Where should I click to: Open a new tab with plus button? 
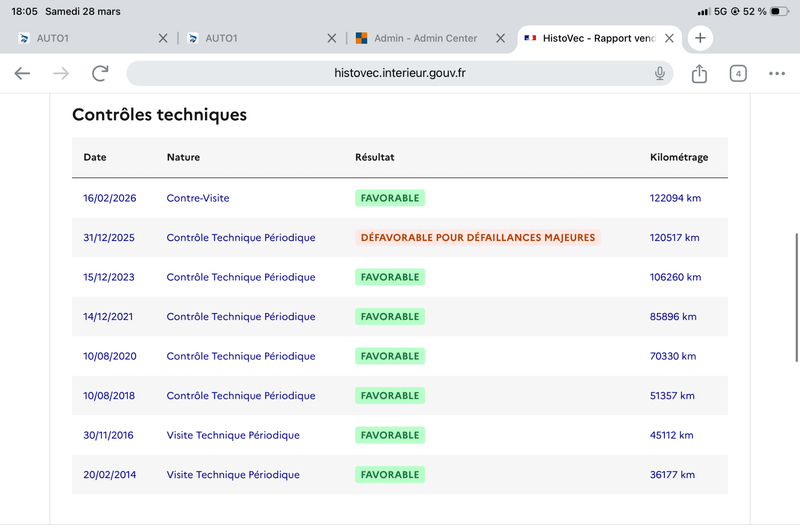tap(700, 38)
